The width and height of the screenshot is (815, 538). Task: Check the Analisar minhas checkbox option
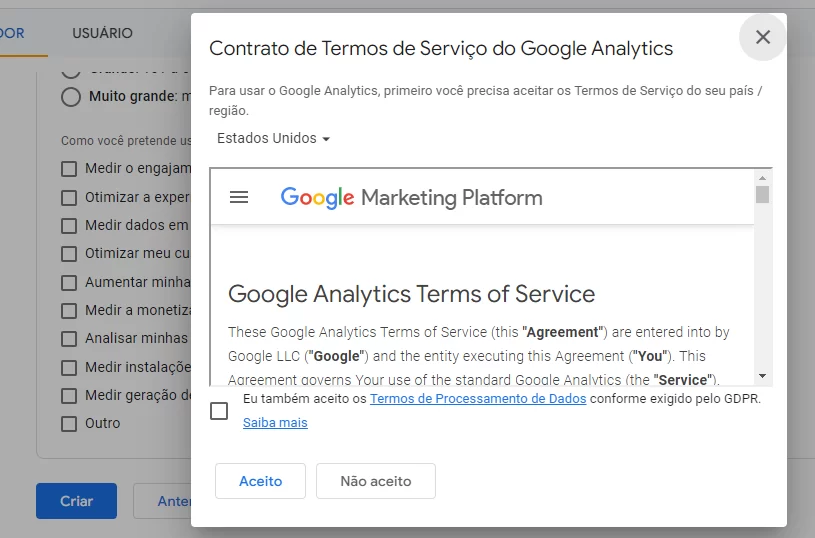[69, 339]
